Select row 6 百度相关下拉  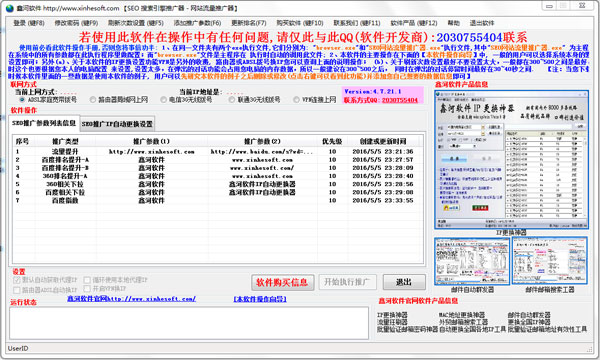[x=218, y=192]
